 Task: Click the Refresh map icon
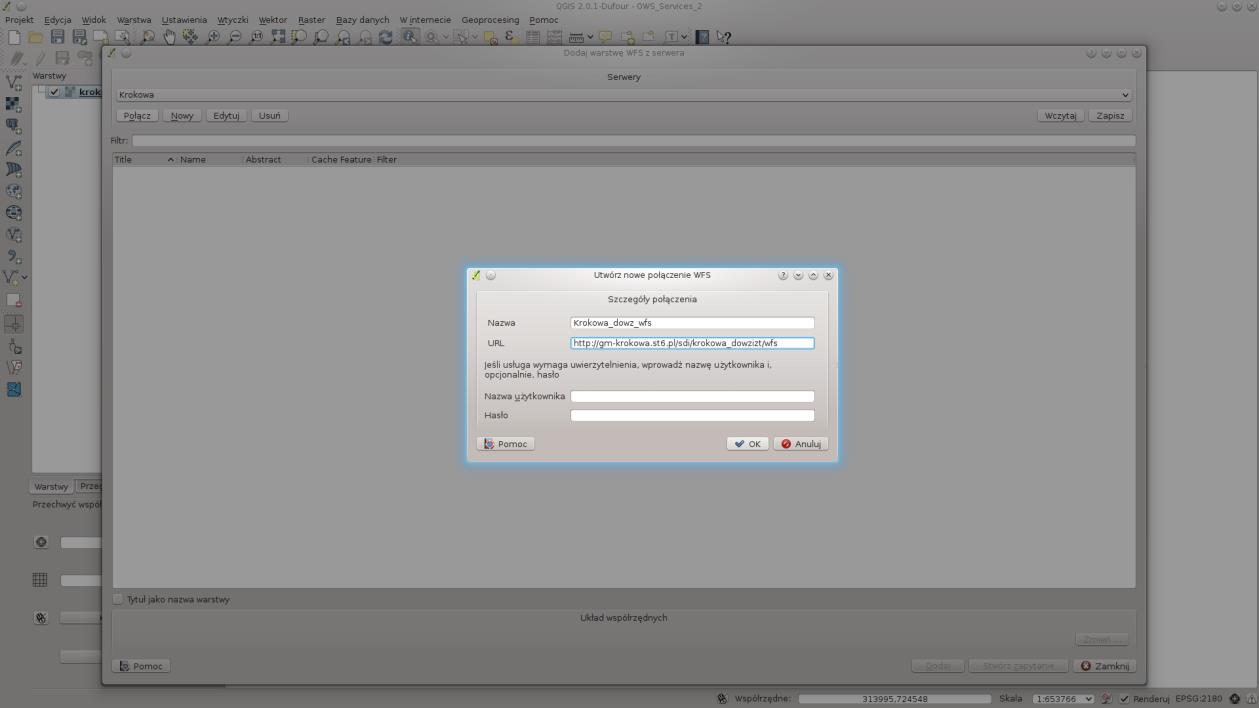click(388, 37)
